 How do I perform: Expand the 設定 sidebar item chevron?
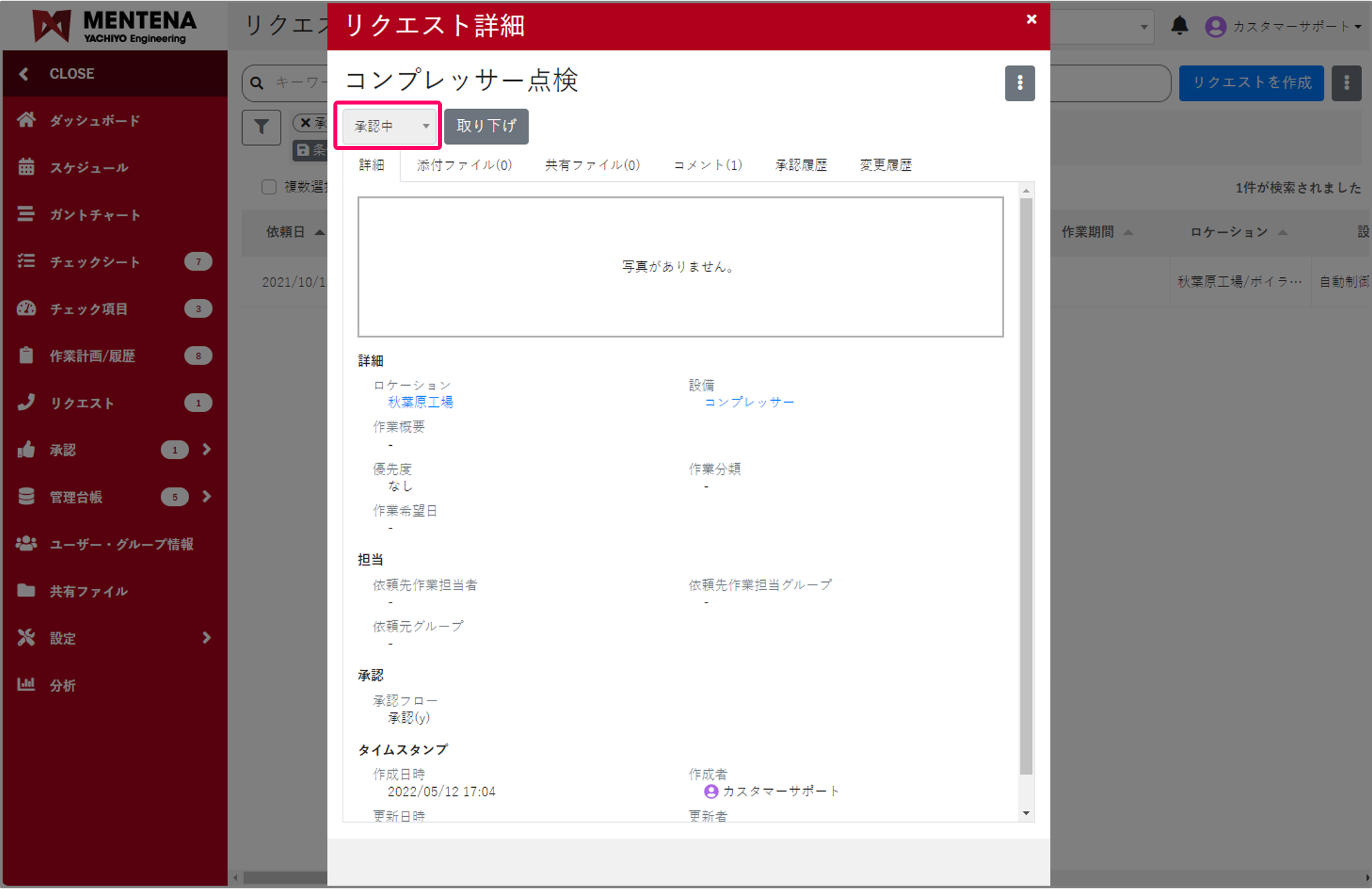pyautogui.click(x=206, y=638)
